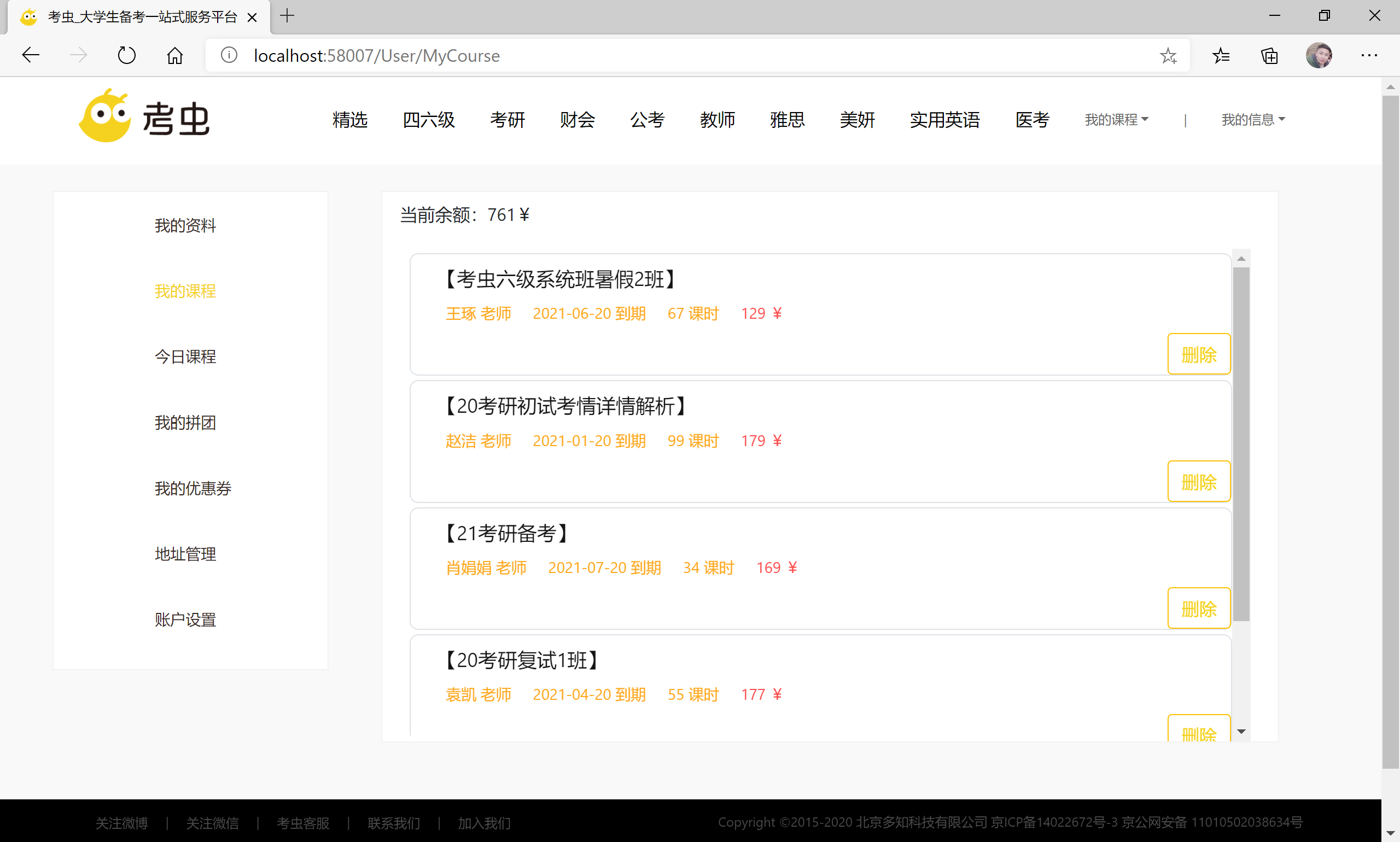This screenshot has height=842, width=1400.
Task: Click the 考虫客服 footer link
Action: [302, 822]
